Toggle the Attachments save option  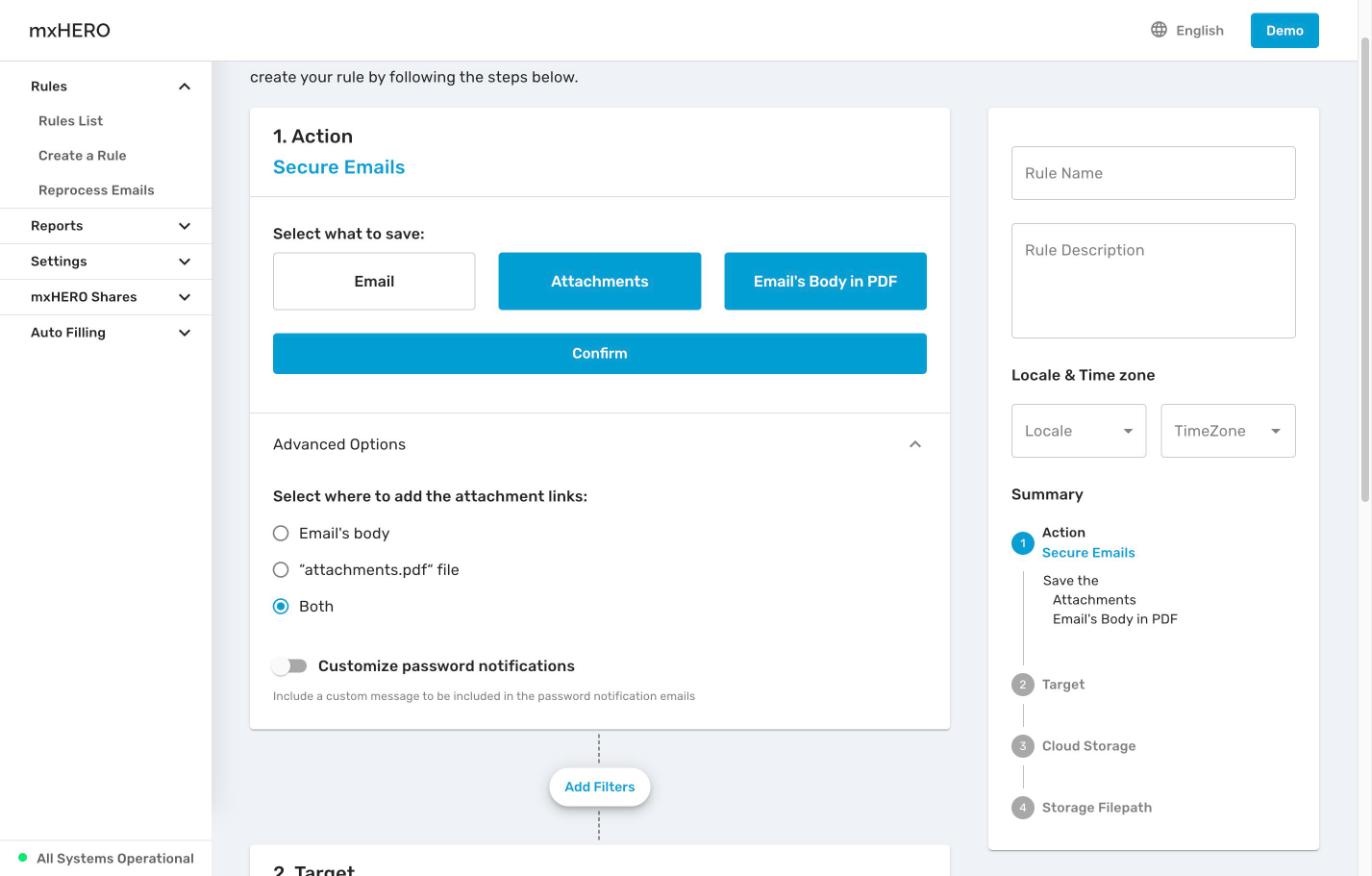(x=600, y=281)
